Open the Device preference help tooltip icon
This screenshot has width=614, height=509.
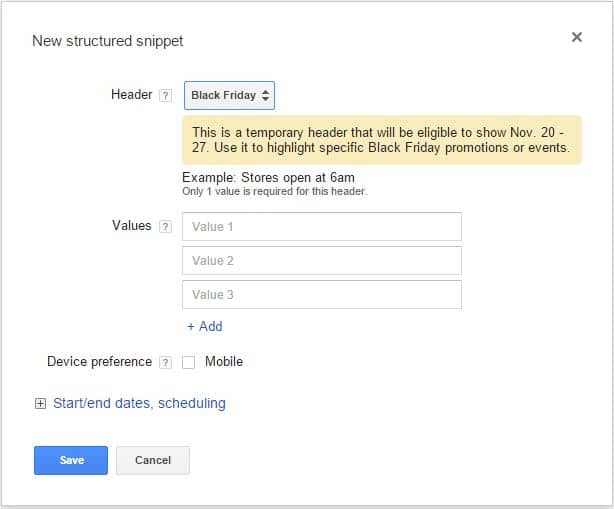coord(165,362)
